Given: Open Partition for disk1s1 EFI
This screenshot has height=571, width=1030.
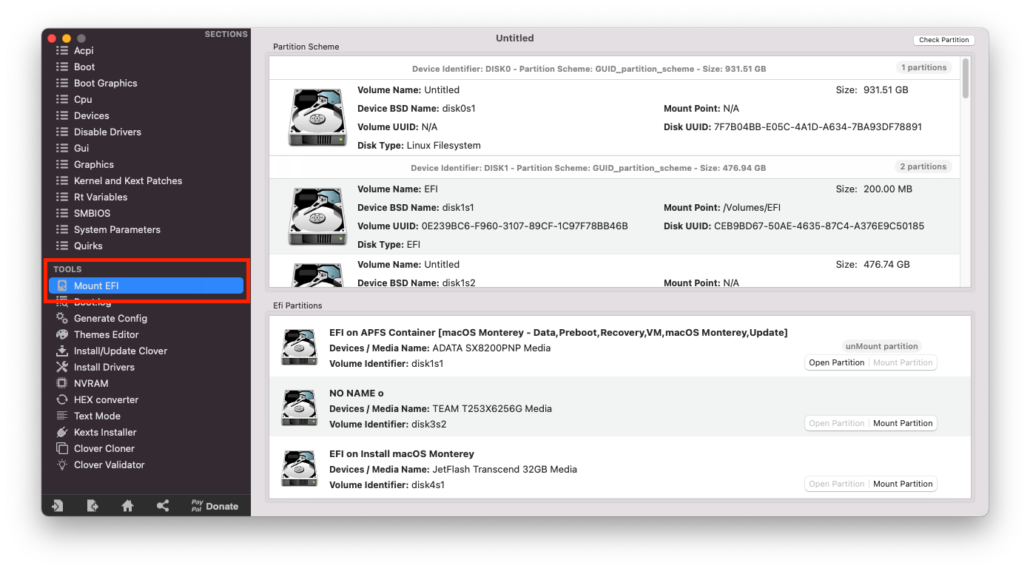Looking at the screenshot, I should (836, 363).
